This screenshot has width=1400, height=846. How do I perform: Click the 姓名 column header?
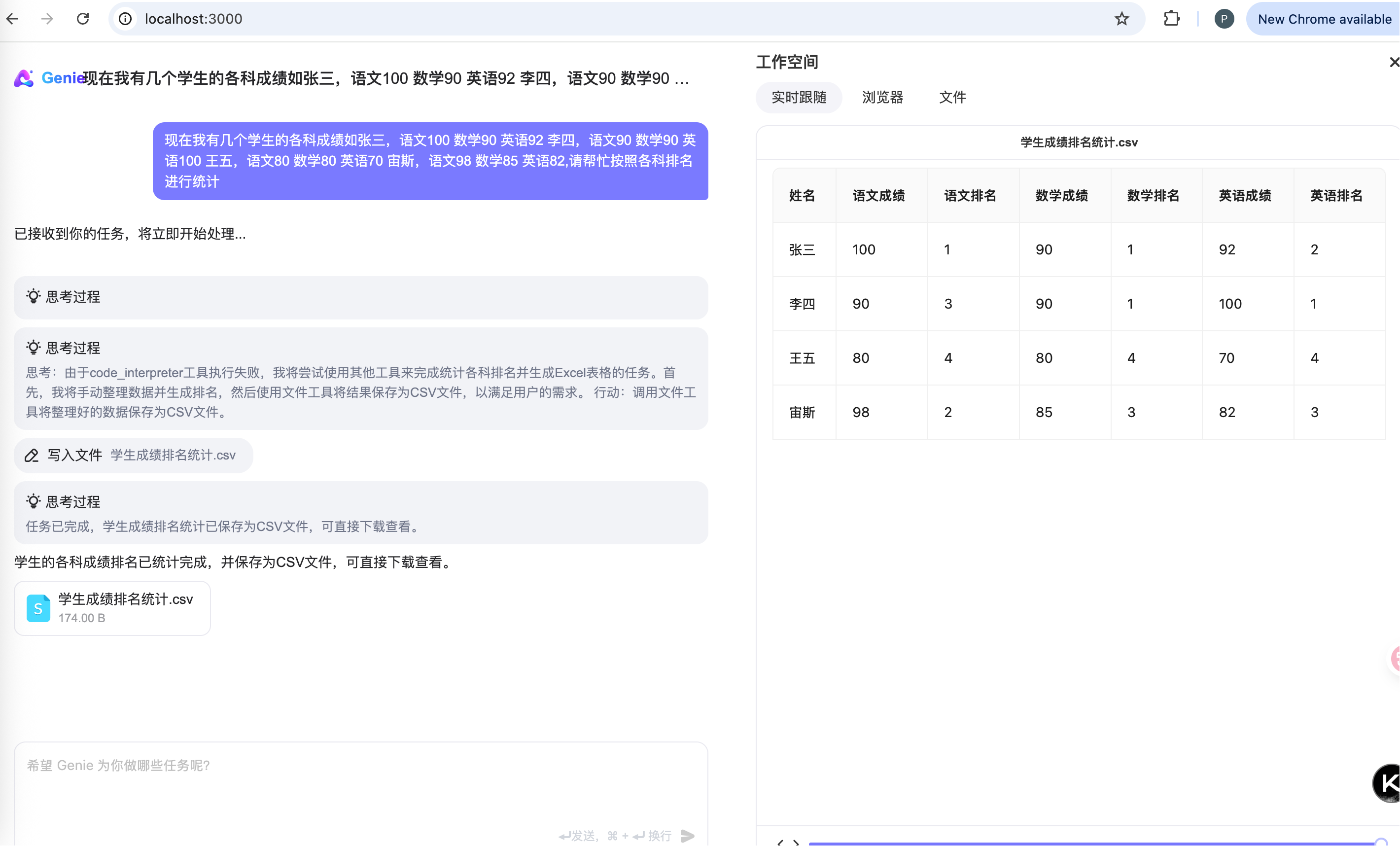(804, 195)
